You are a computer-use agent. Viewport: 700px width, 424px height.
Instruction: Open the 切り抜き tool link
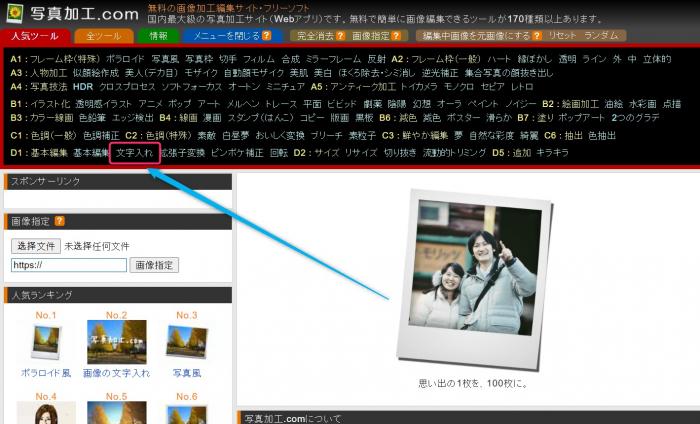coord(400,153)
